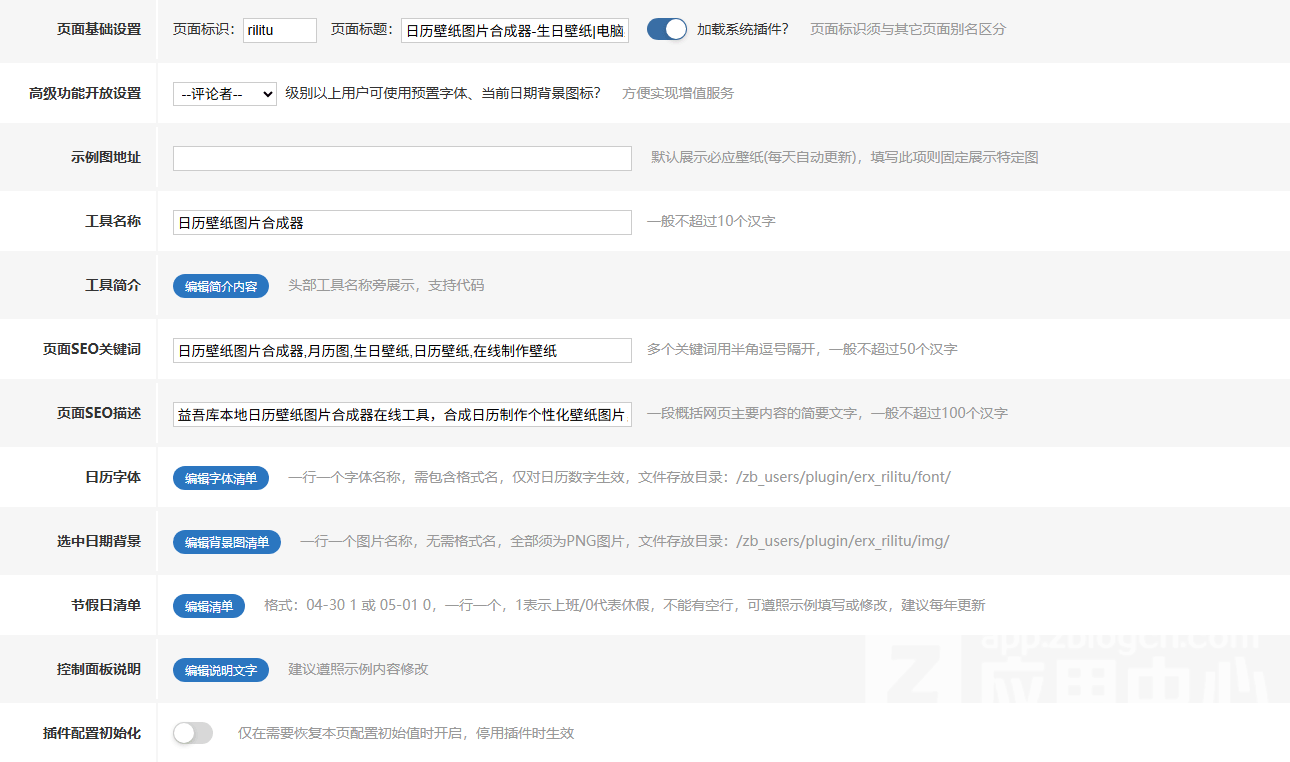
Task: Turn on the 插件配置初始化 switch
Action: coord(192,732)
